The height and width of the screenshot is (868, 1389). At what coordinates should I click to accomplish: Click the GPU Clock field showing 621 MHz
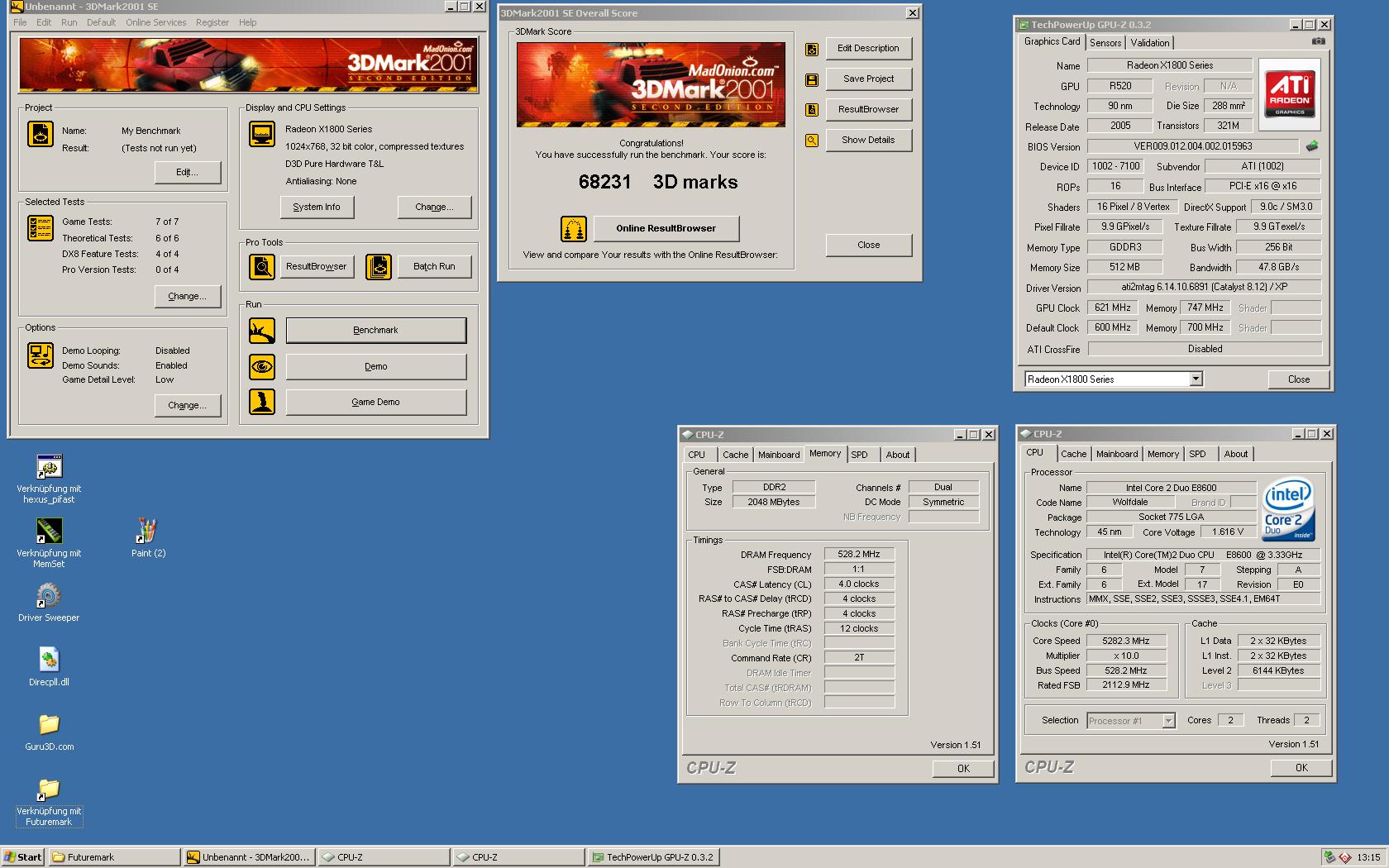tap(1113, 308)
